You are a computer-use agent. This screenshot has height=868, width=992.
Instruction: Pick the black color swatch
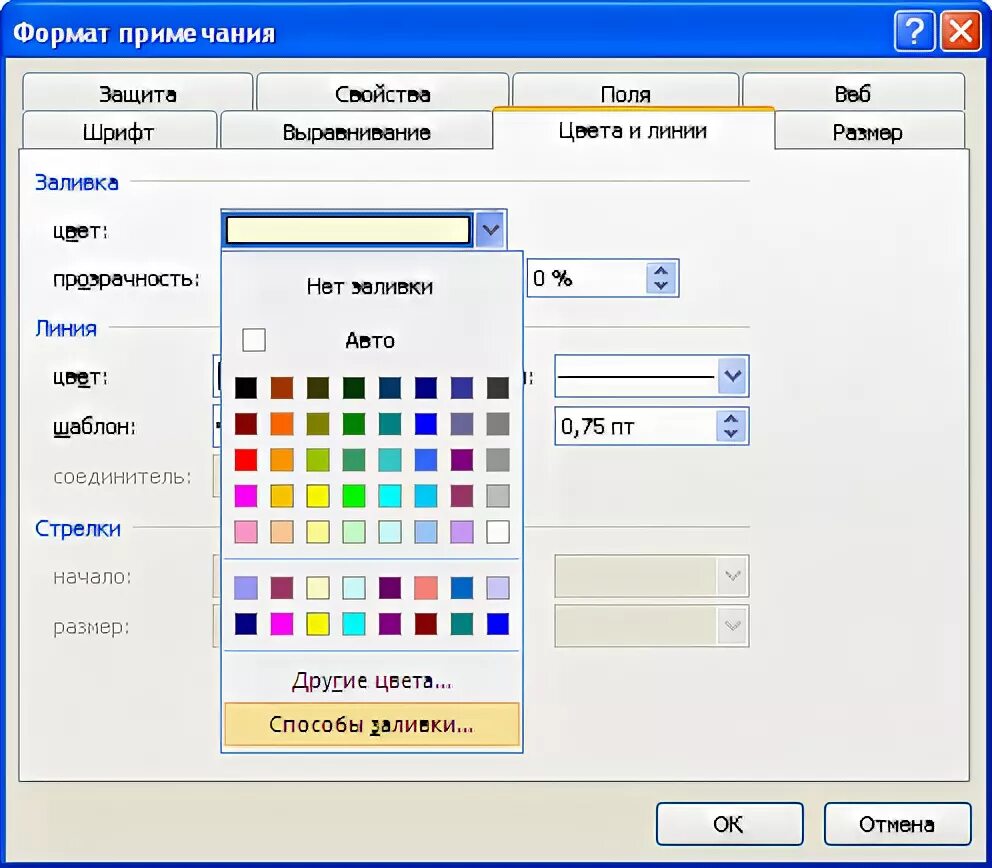[x=246, y=387]
